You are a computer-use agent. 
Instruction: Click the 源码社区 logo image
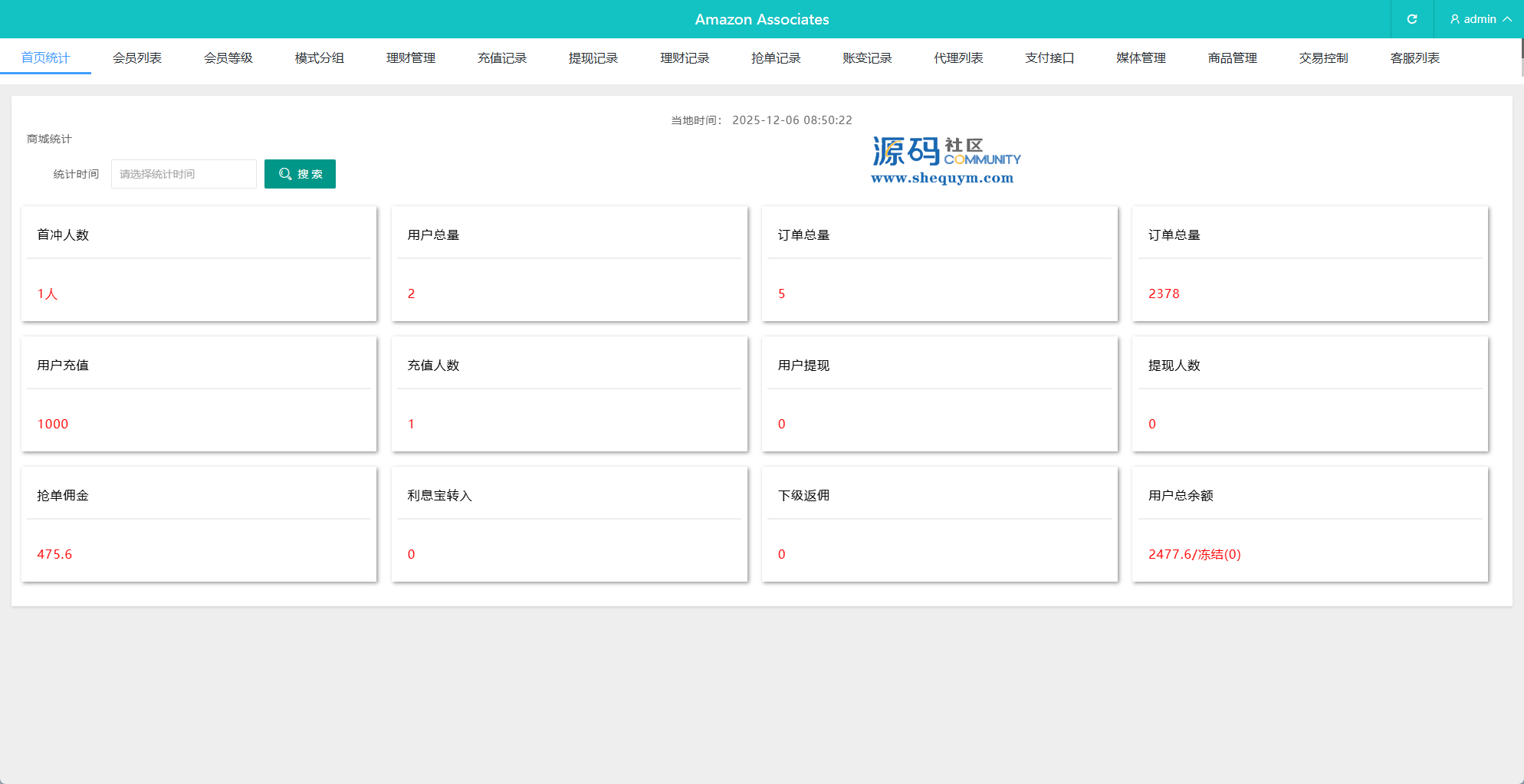click(x=945, y=161)
